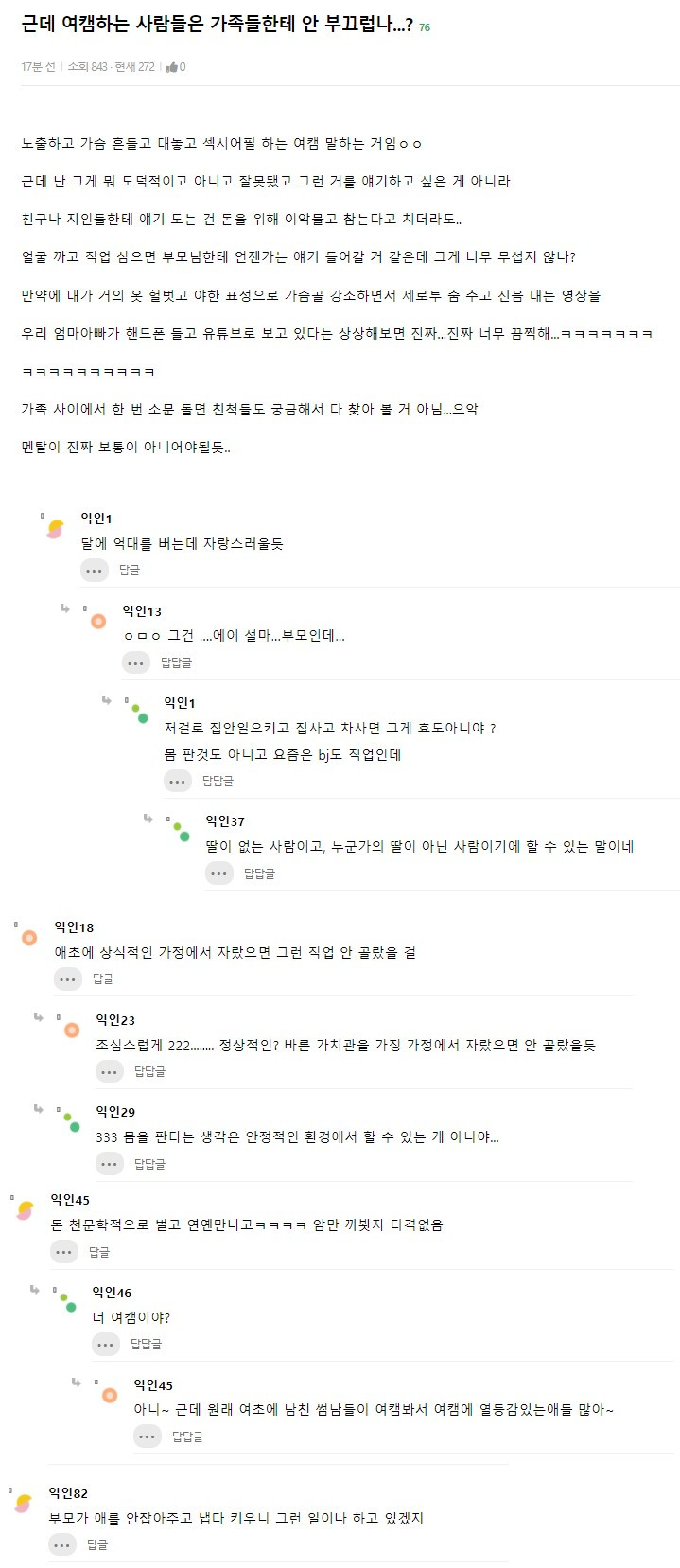Click 익인45's yellow-pink avatar on top-level comment
Viewport: 680px width, 1568px height.
tap(26, 1209)
